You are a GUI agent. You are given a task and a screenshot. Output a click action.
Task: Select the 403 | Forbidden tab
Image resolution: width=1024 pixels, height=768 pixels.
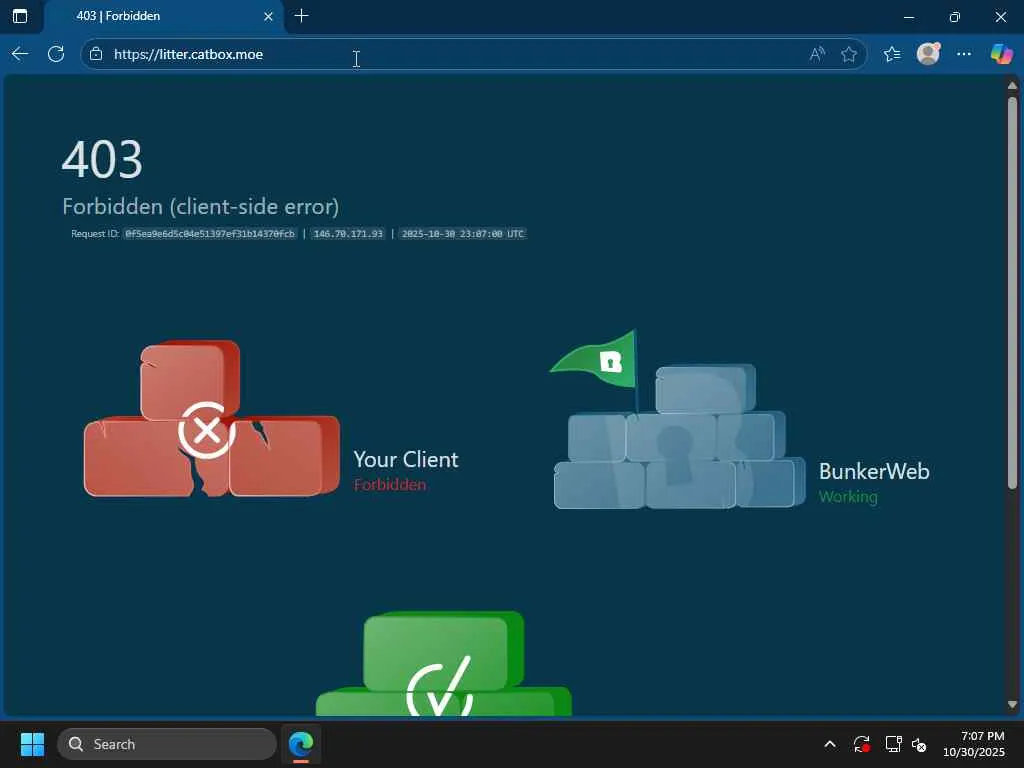click(x=163, y=16)
